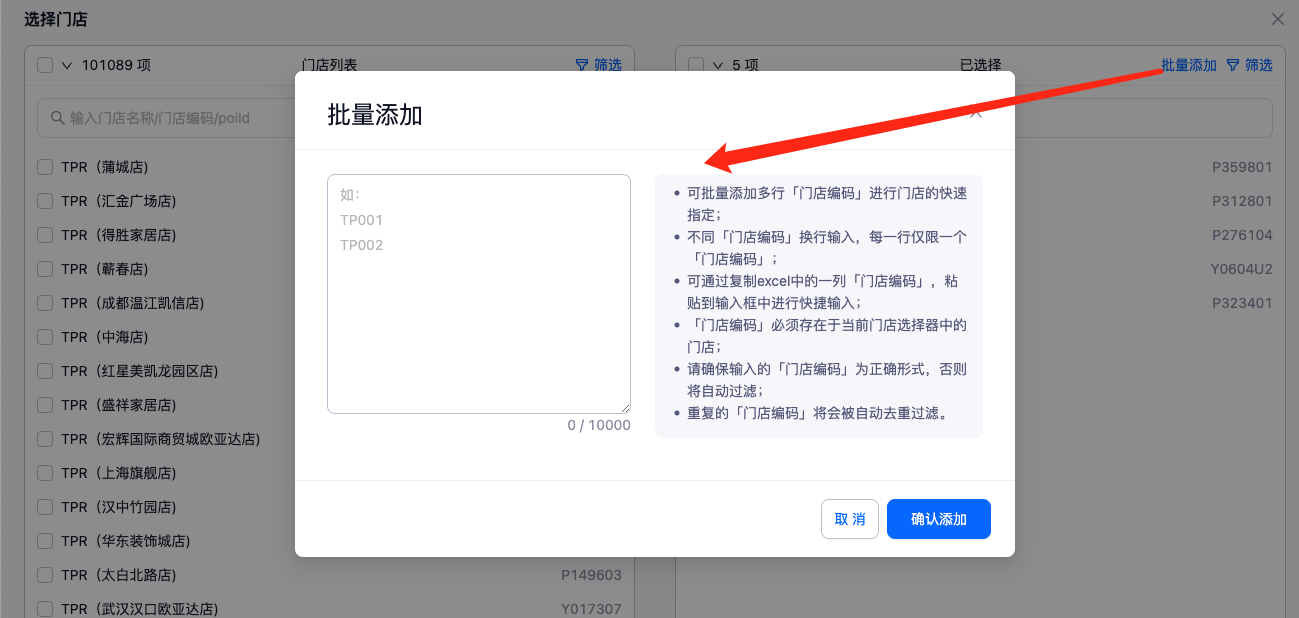Close the 批量添加 dialog with its X icon
Viewport: 1299px width, 618px height.
tap(977, 114)
